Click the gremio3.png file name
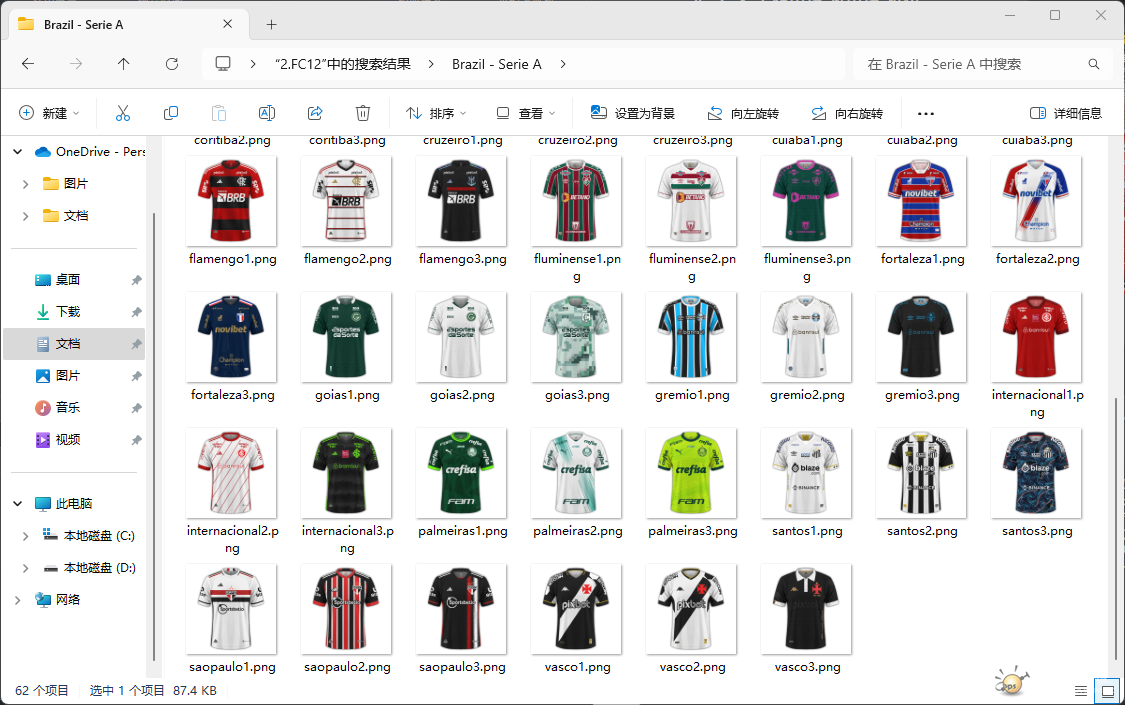This screenshot has width=1125, height=705. click(922, 395)
